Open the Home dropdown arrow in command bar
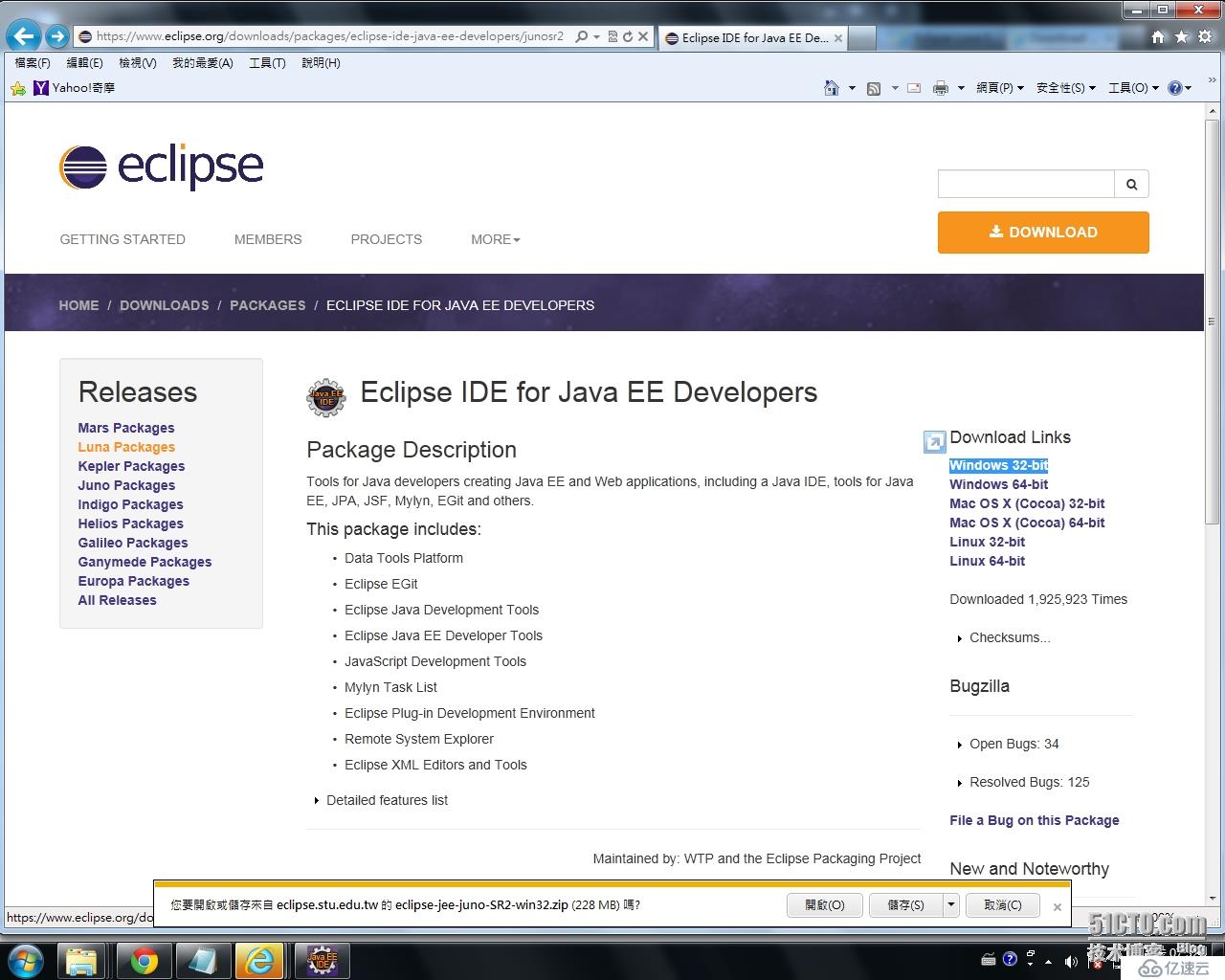The width and height of the screenshot is (1225, 980). [852, 88]
